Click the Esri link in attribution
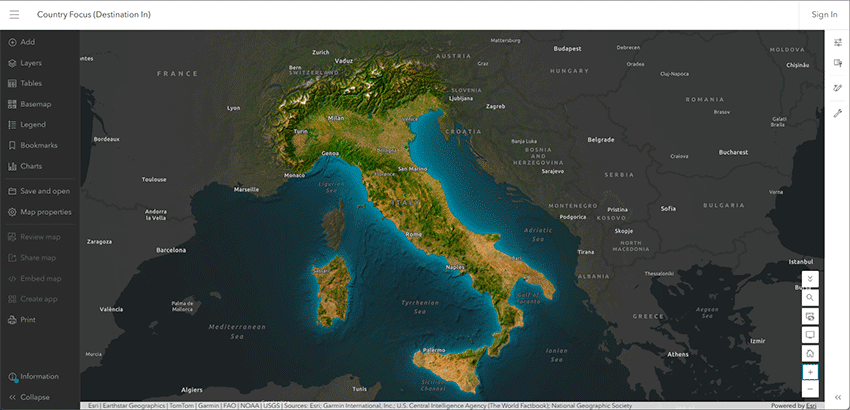Image resolution: width=850 pixels, height=410 pixels. click(813, 406)
